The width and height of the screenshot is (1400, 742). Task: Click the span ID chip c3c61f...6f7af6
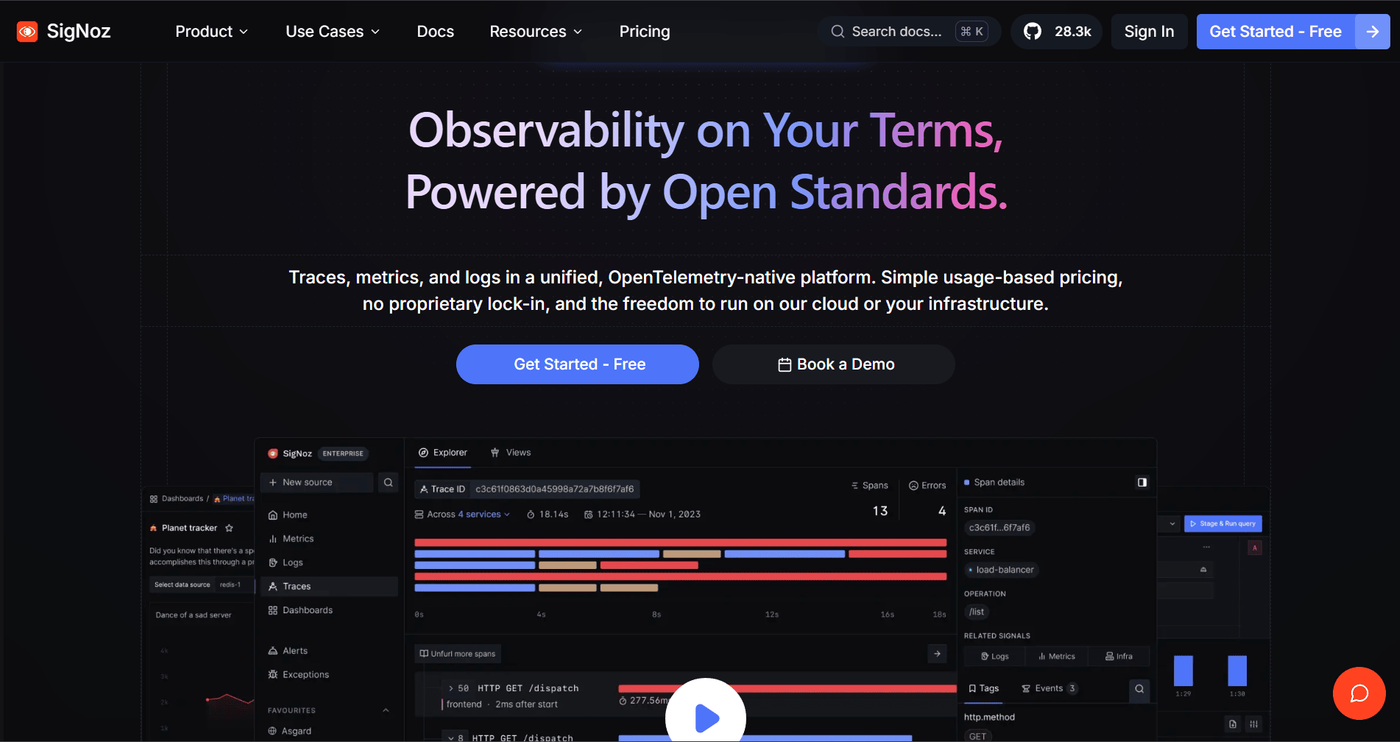click(999, 528)
